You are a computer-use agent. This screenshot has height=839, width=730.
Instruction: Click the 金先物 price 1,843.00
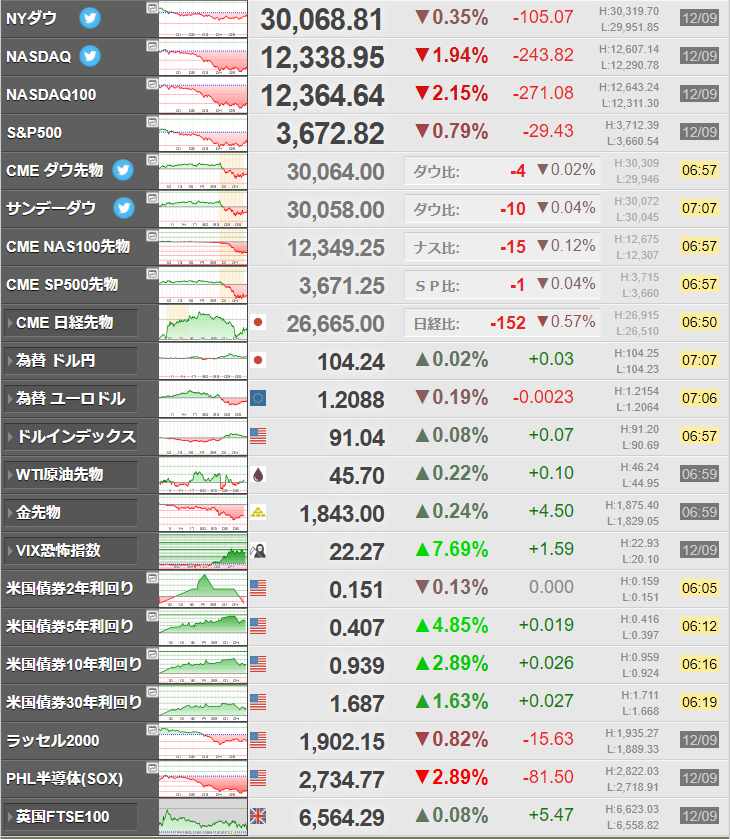tap(342, 514)
